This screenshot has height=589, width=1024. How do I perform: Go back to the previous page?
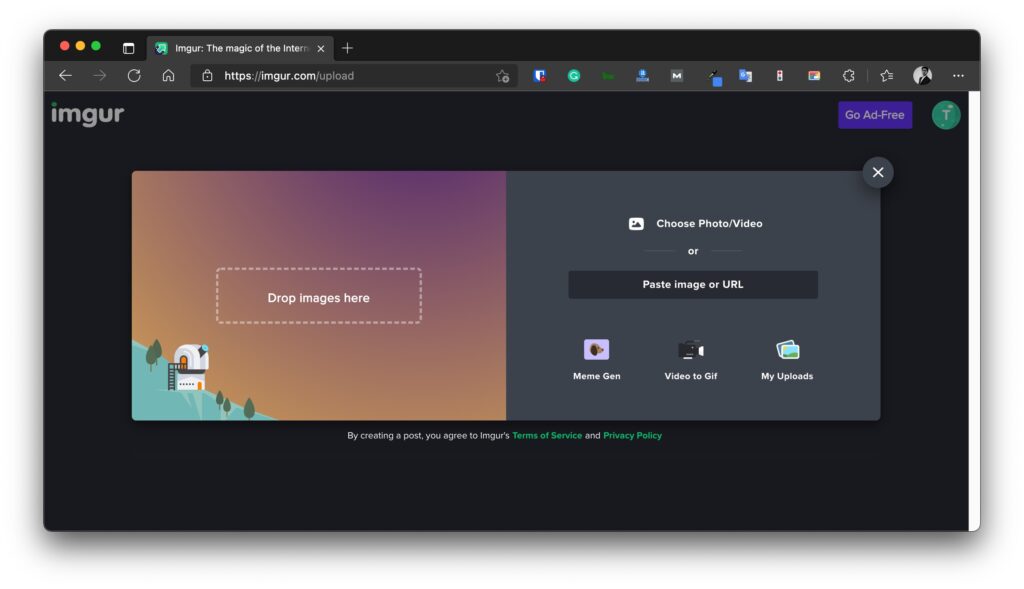click(64, 75)
